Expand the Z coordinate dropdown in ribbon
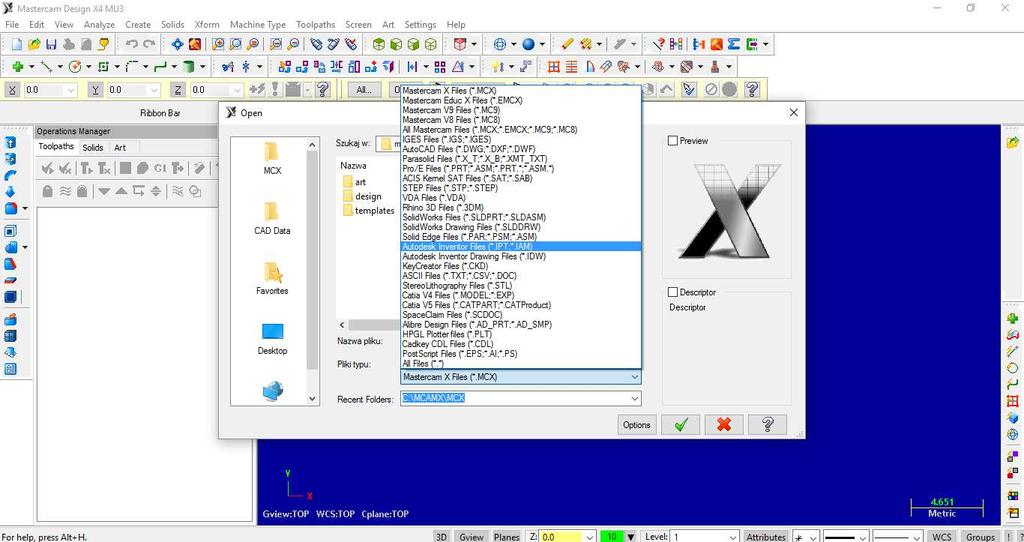The height and width of the screenshot is (542, 1024). (x=236, y=90)
